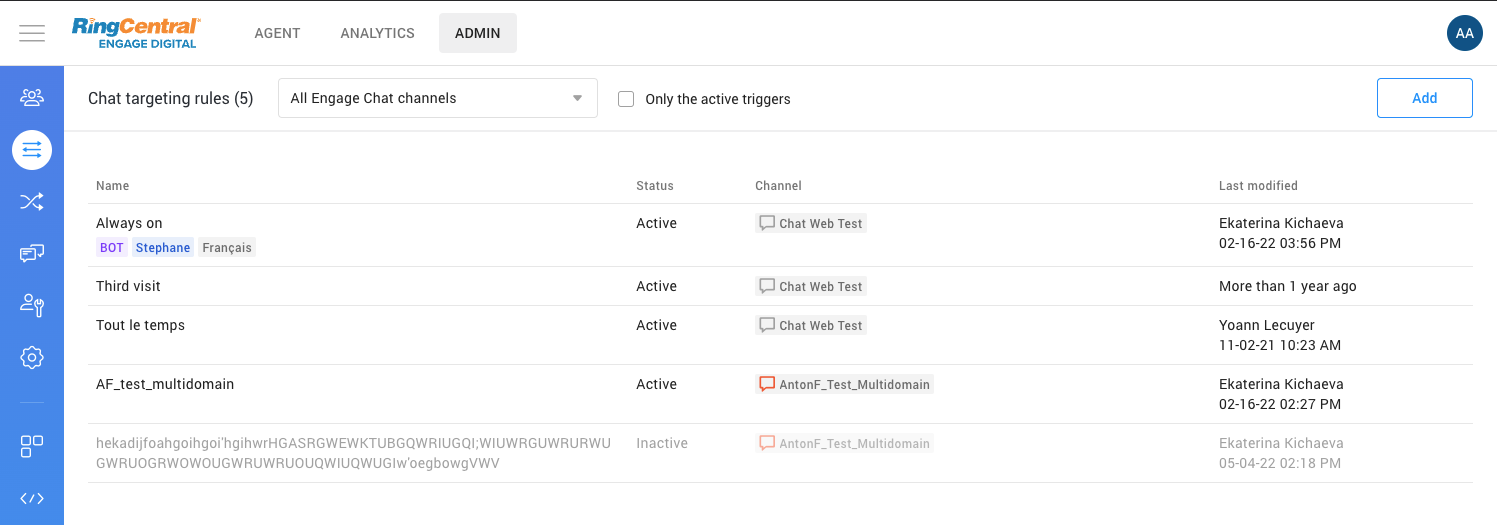Click the RingCentral Engage Digital logo
Viewport: 1497px width, 525px height.
coord(136,33)
